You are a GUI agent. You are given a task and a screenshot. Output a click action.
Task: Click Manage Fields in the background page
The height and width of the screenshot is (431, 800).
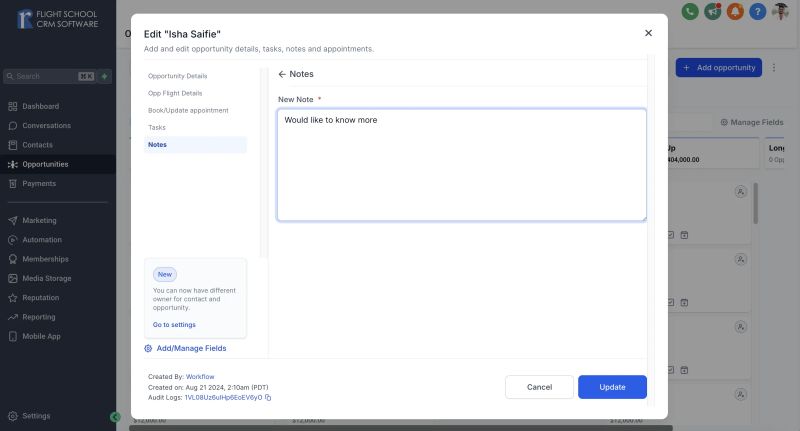(x=752, y=122)
